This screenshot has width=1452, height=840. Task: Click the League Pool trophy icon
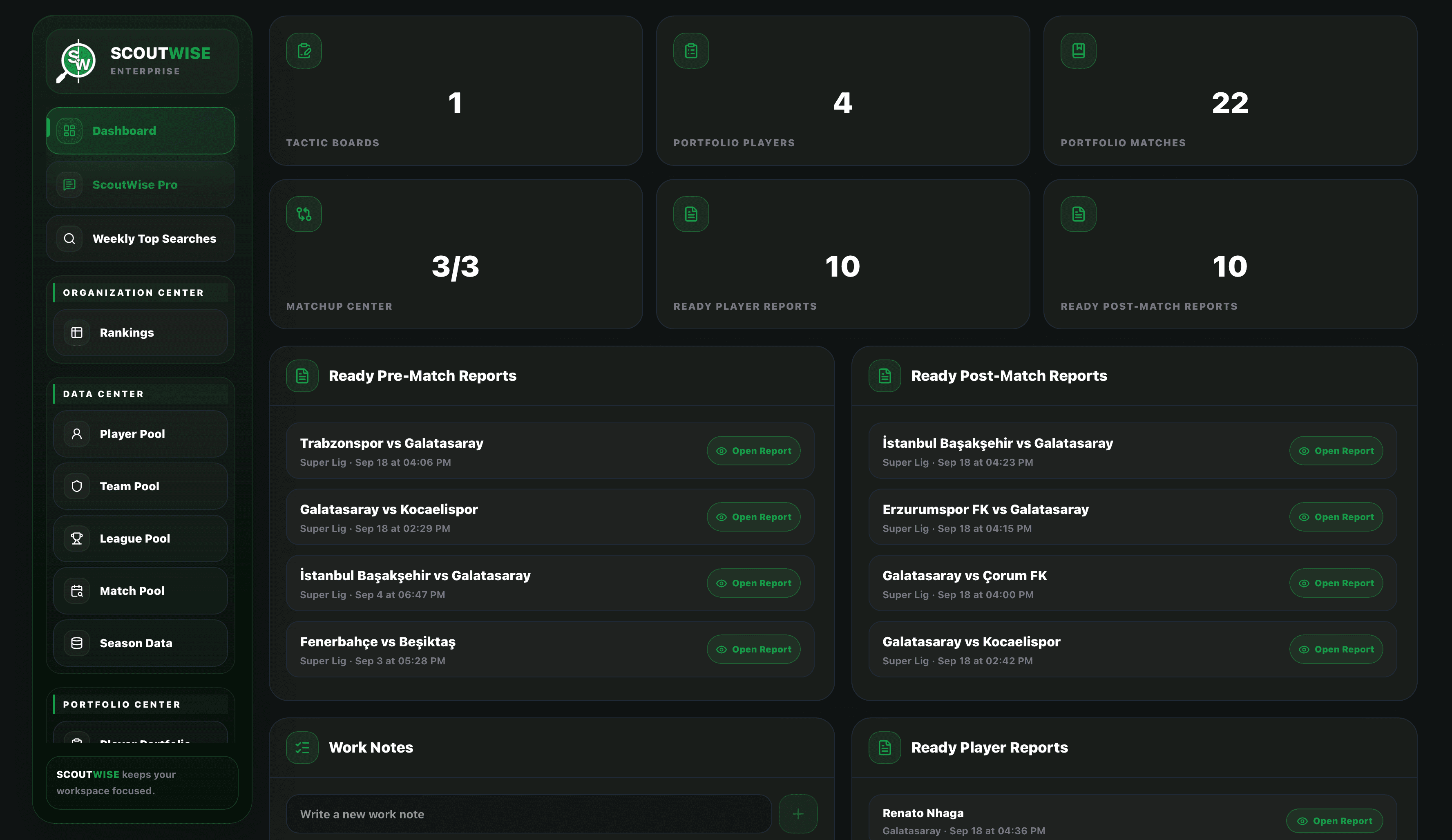(77, 538)
